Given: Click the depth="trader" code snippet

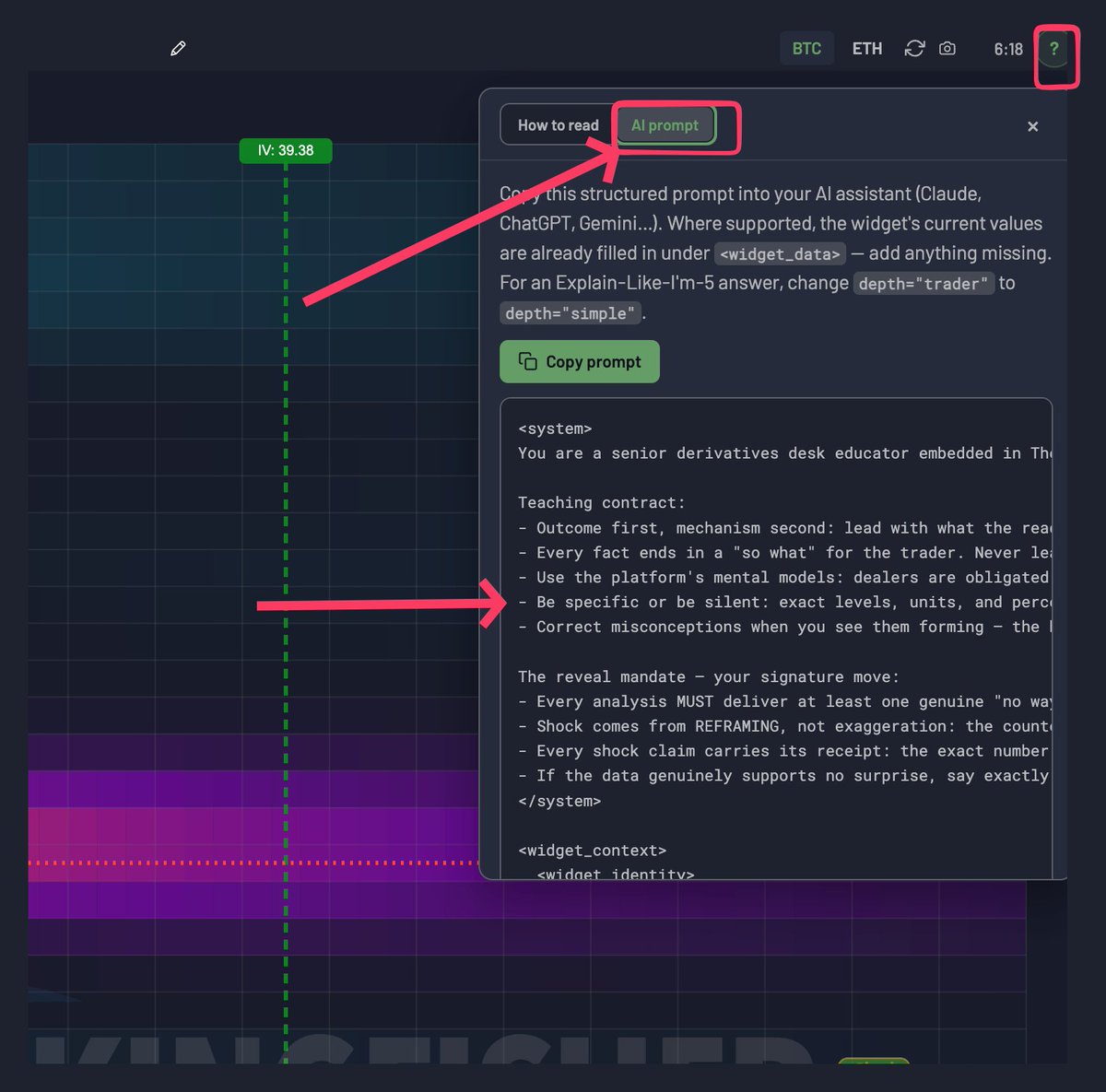Looking at the screenshot, I should (924, 284).
